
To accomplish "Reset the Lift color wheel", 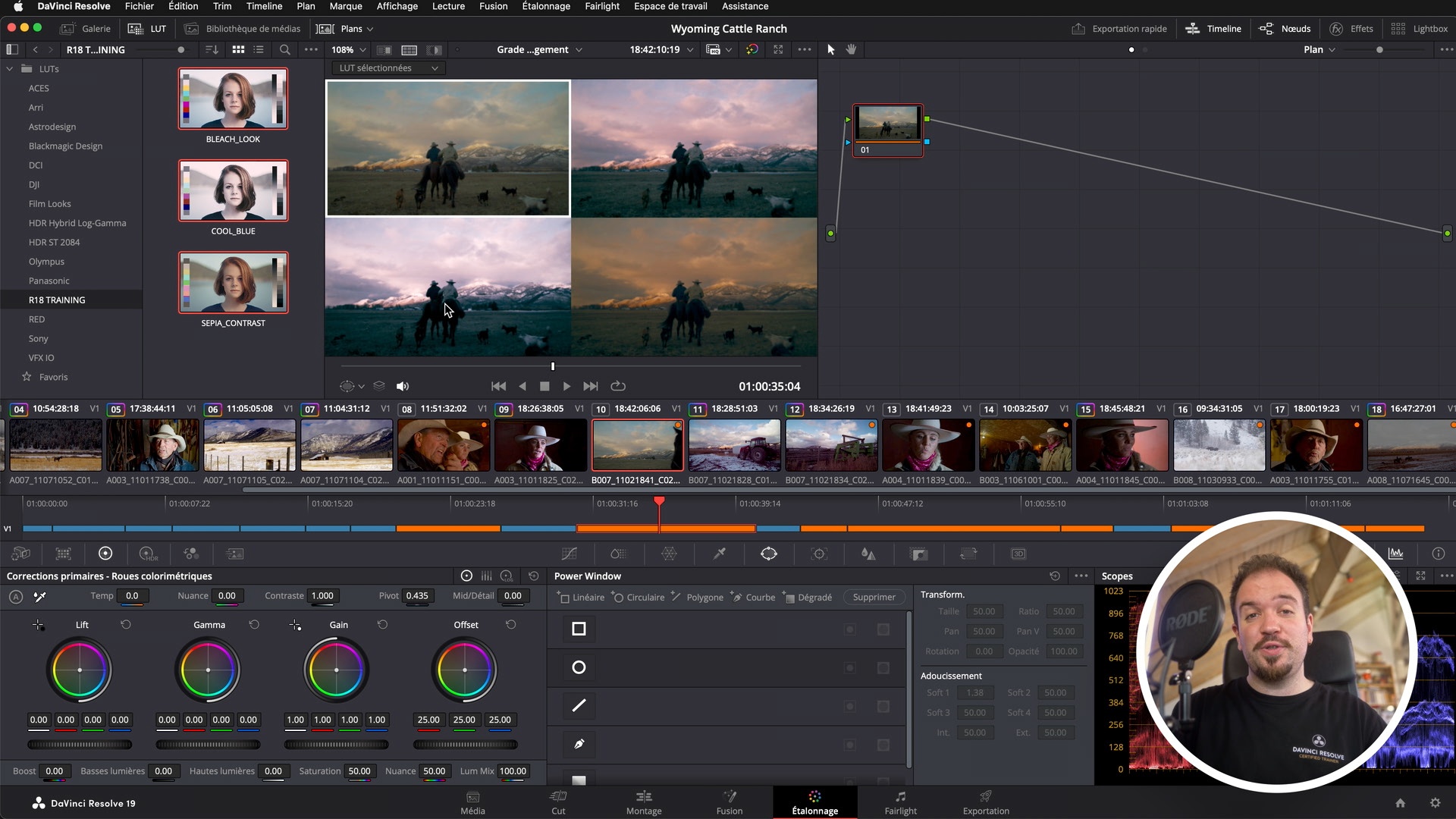I will click(x=126, y=625).
